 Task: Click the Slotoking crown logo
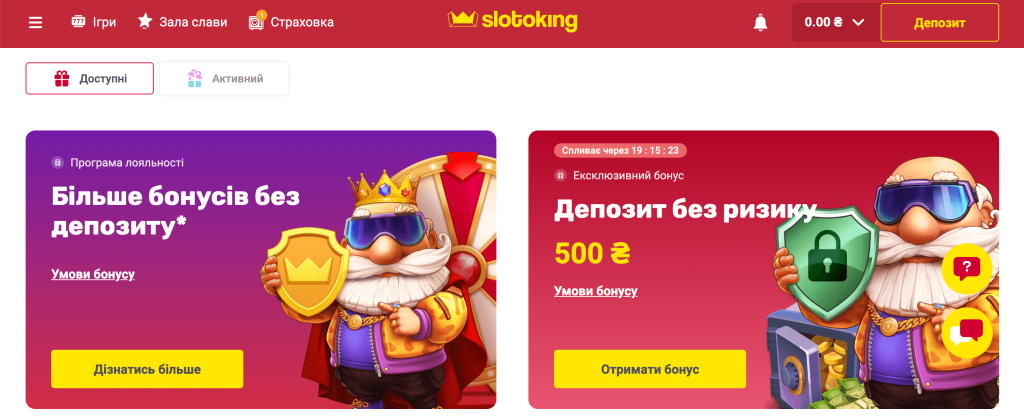513,20
